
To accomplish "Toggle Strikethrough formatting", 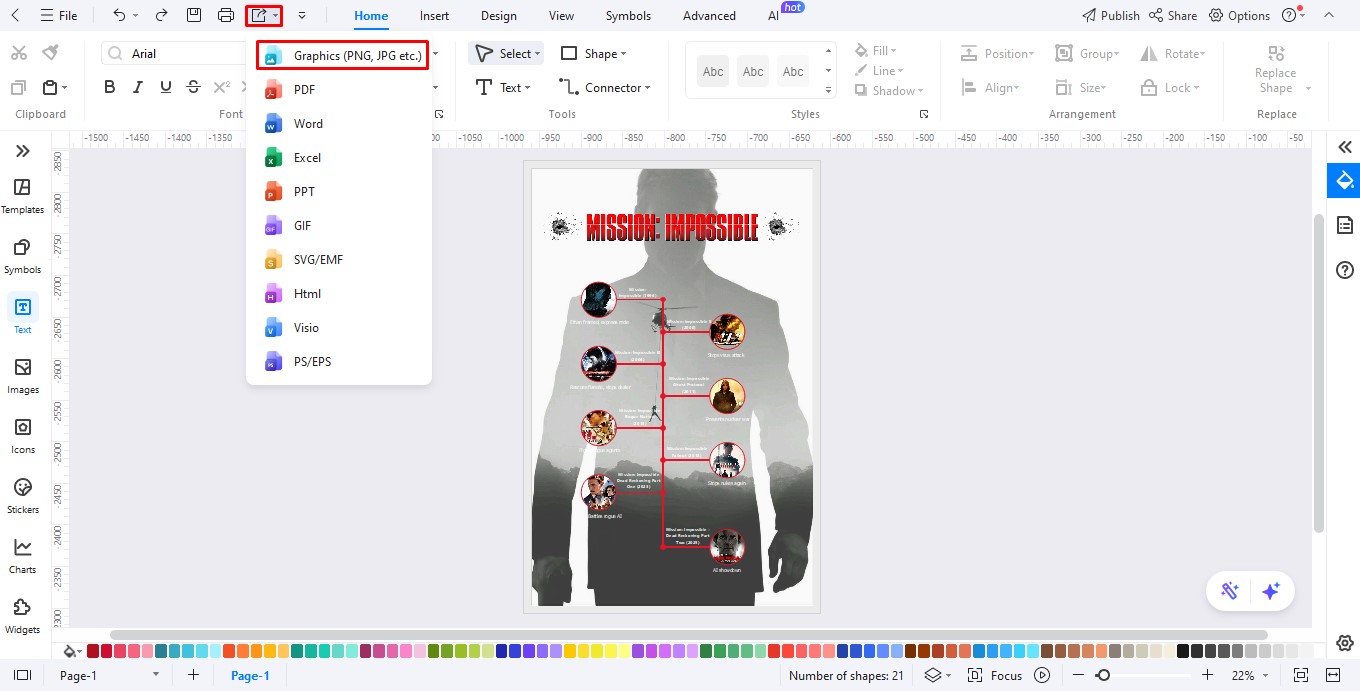I will pos(194,88).
